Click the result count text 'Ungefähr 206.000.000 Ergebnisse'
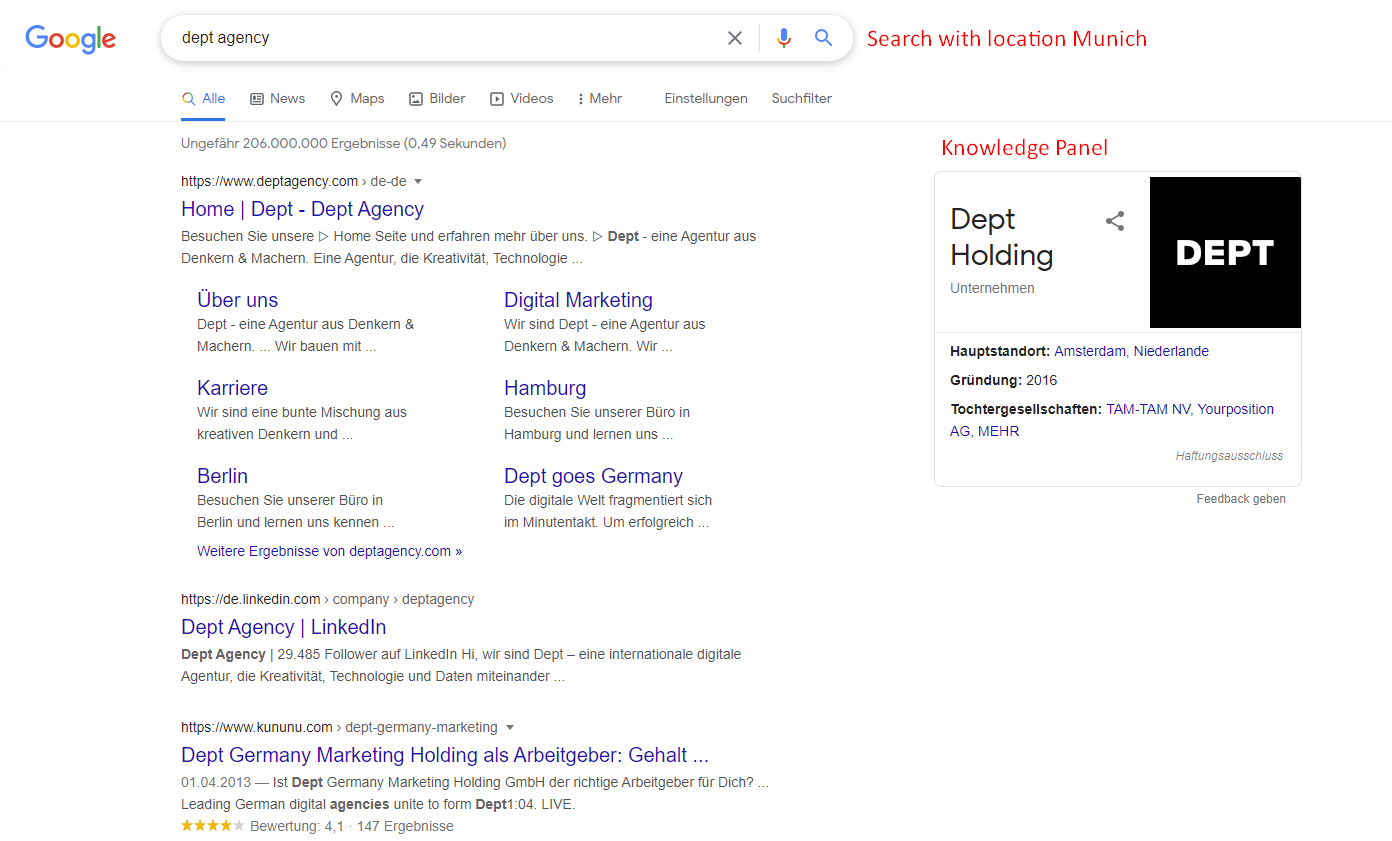This screenshot has width=1392, height=841. pos(290,143)
